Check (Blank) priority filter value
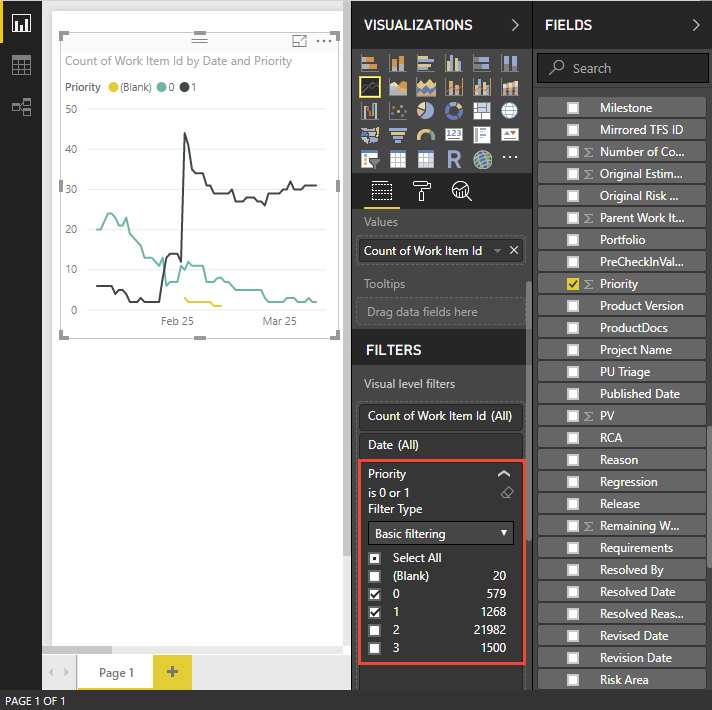 (x=375, y=576)
